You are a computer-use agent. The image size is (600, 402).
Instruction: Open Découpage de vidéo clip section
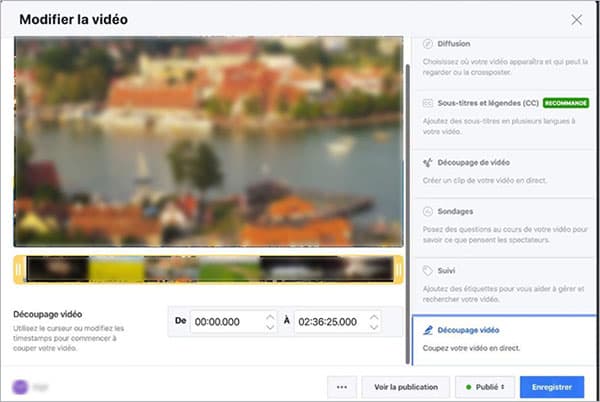pos(505,174)
